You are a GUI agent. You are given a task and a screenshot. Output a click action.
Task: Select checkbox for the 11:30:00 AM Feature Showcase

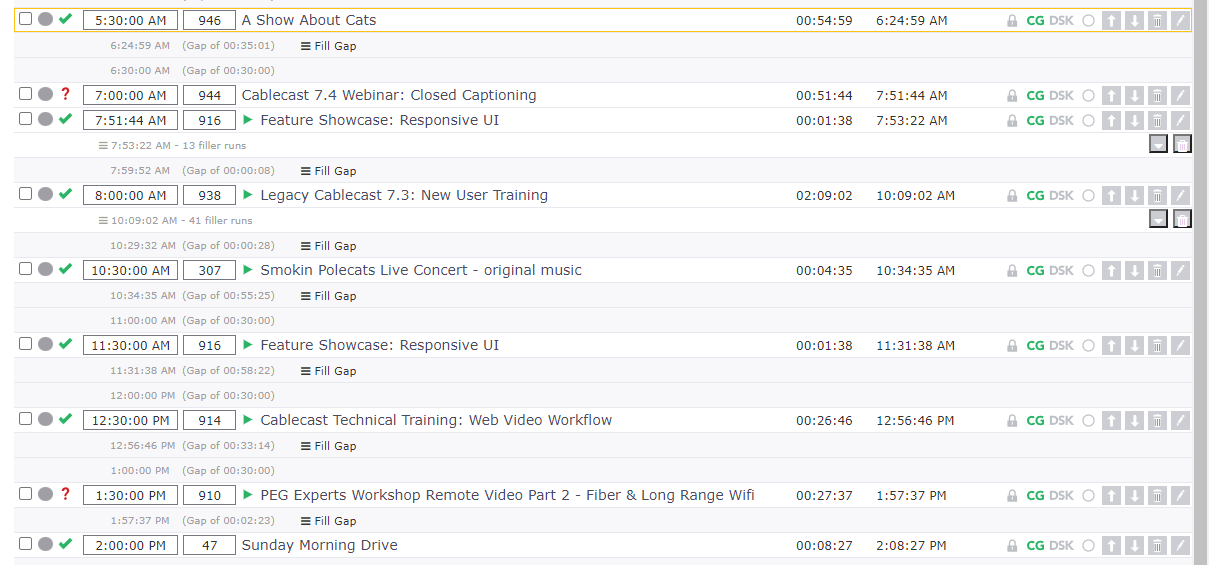[26, 344]
